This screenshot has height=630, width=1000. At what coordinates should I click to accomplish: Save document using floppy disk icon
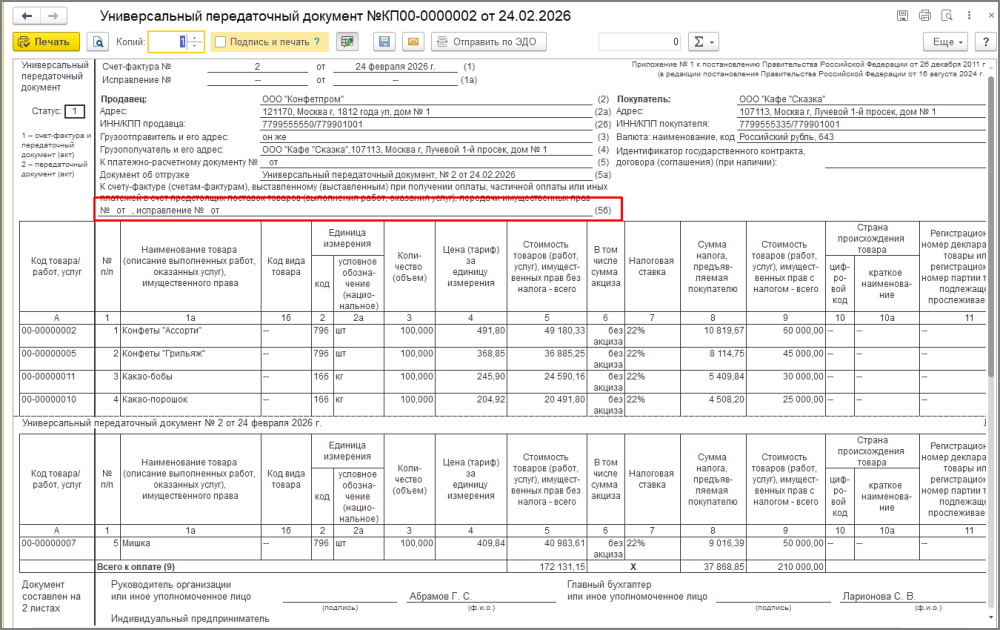click(383, 42)
